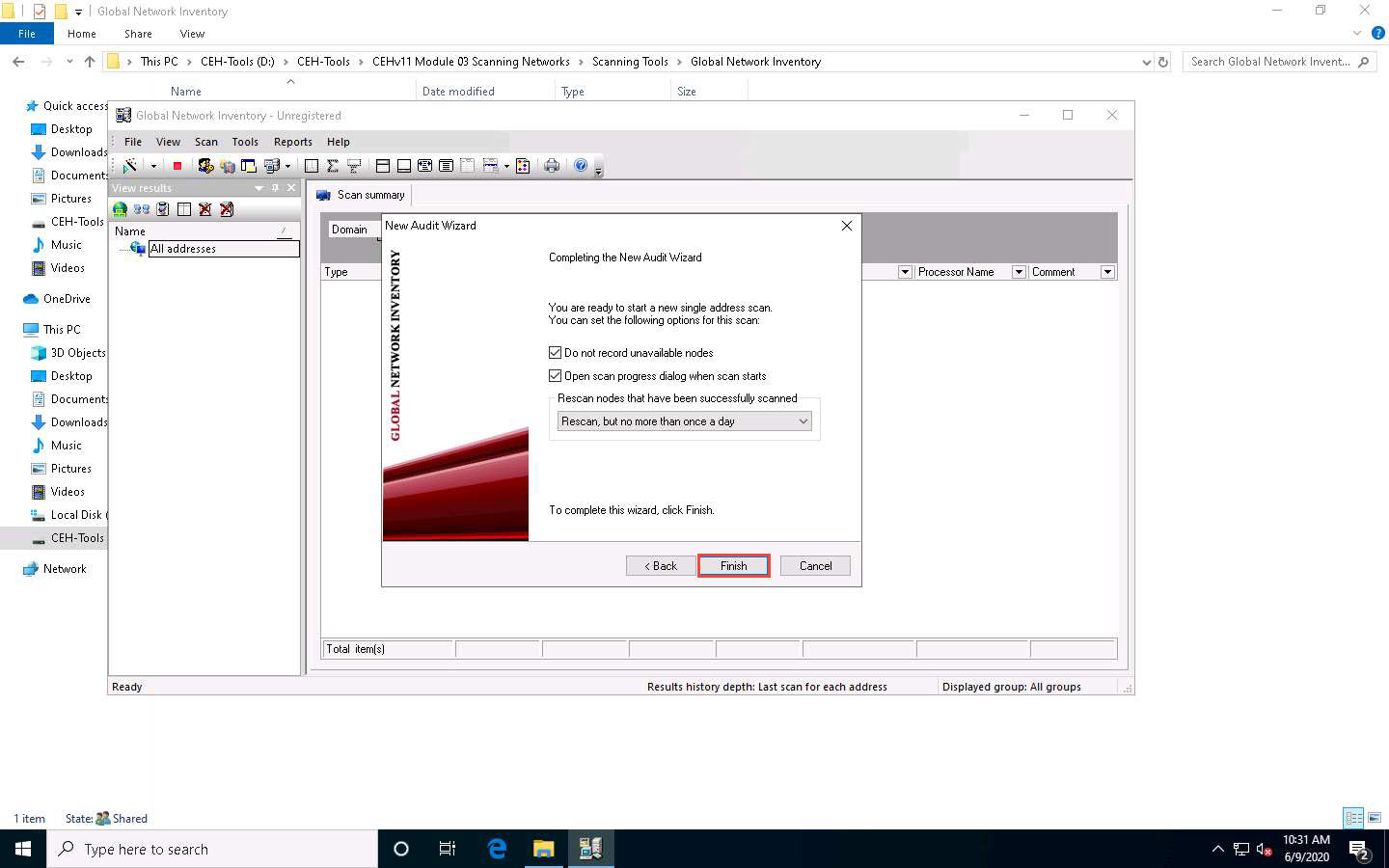Open the Comment column filter dropdown

[x=1107, y=272]
